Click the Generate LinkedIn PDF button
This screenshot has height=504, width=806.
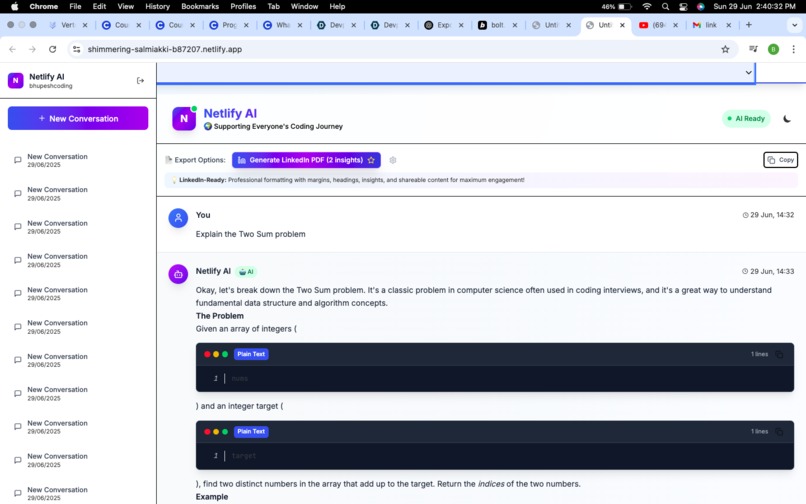tap(306, 160)
